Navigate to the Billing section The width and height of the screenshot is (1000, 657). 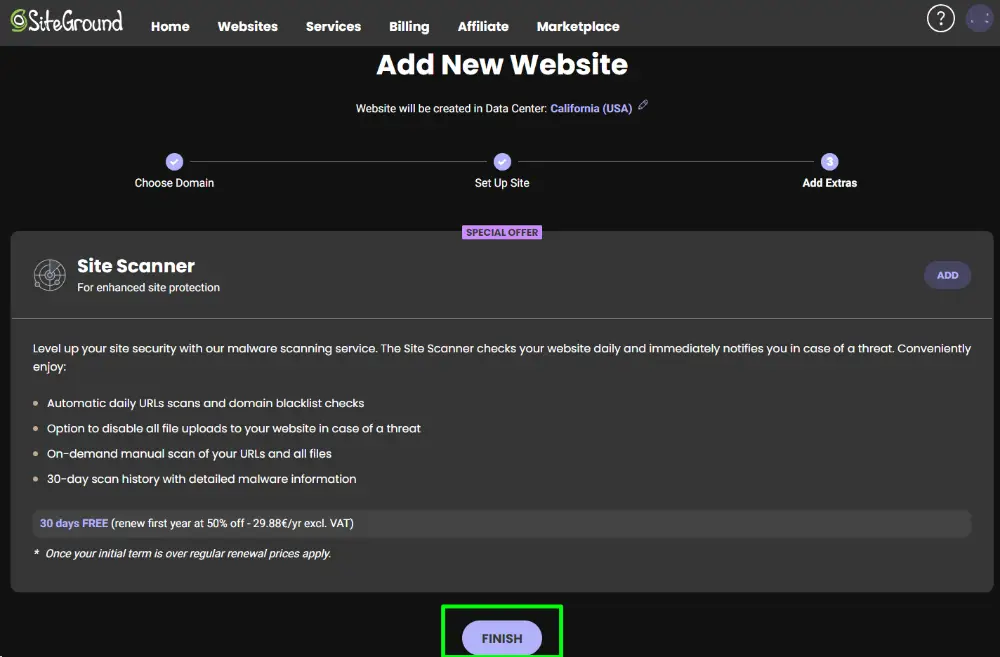409,27
